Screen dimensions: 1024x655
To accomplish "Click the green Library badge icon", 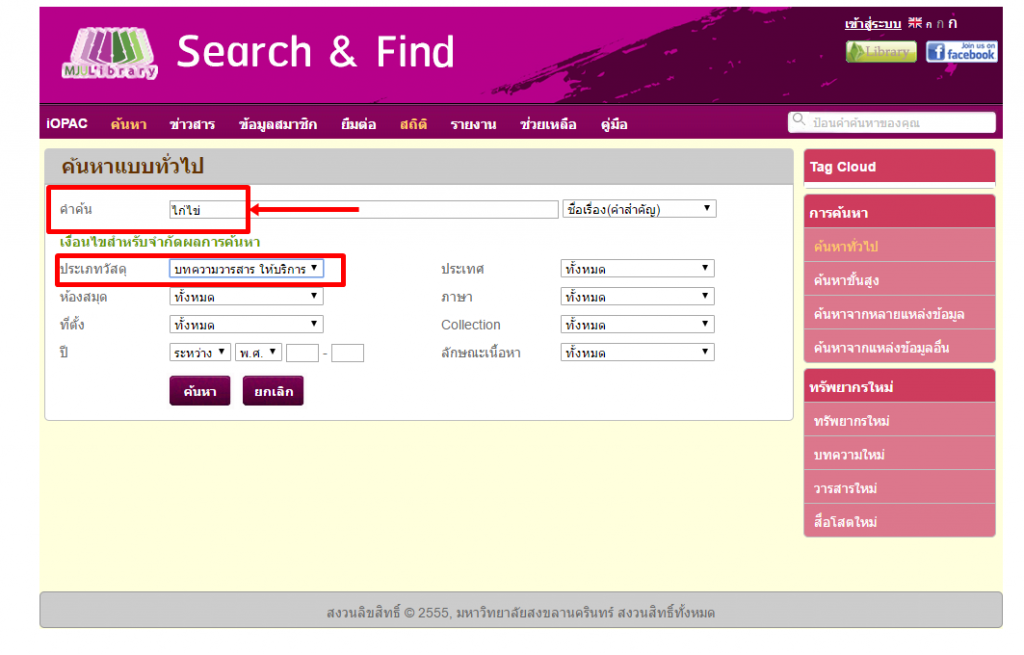I will pos(880,51).
